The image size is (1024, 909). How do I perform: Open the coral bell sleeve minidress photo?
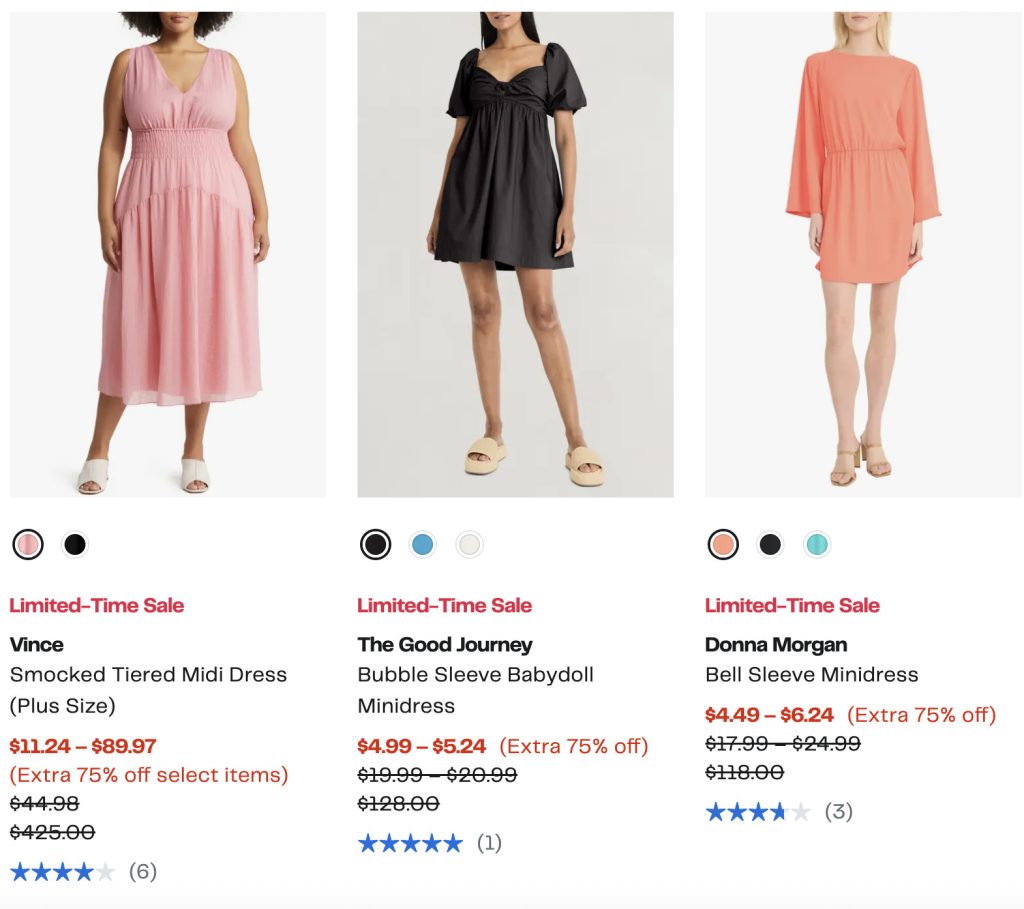click(863, 254)
